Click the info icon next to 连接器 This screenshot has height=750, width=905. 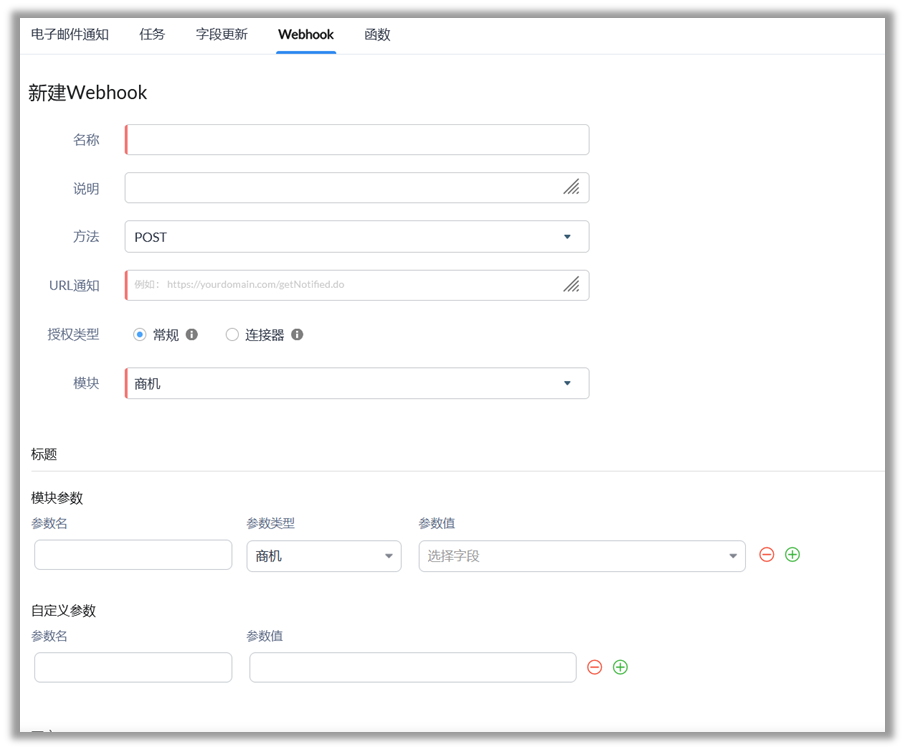297,335
